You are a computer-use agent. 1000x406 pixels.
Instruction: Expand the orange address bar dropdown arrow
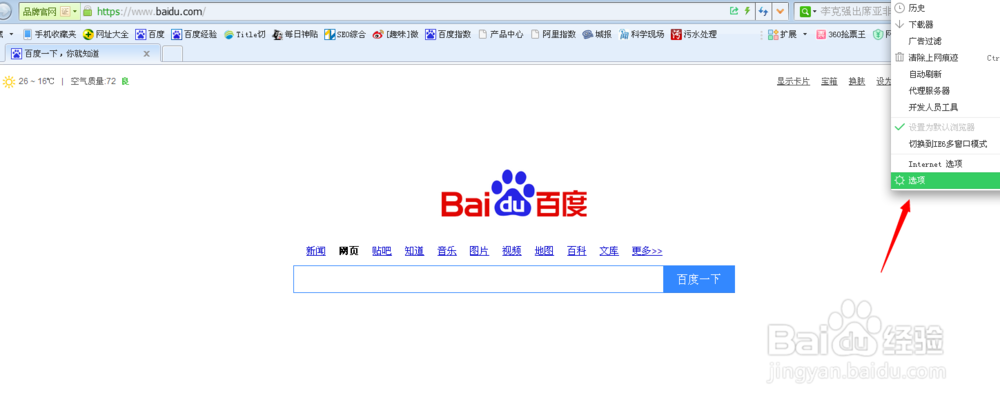click(780, 11)
